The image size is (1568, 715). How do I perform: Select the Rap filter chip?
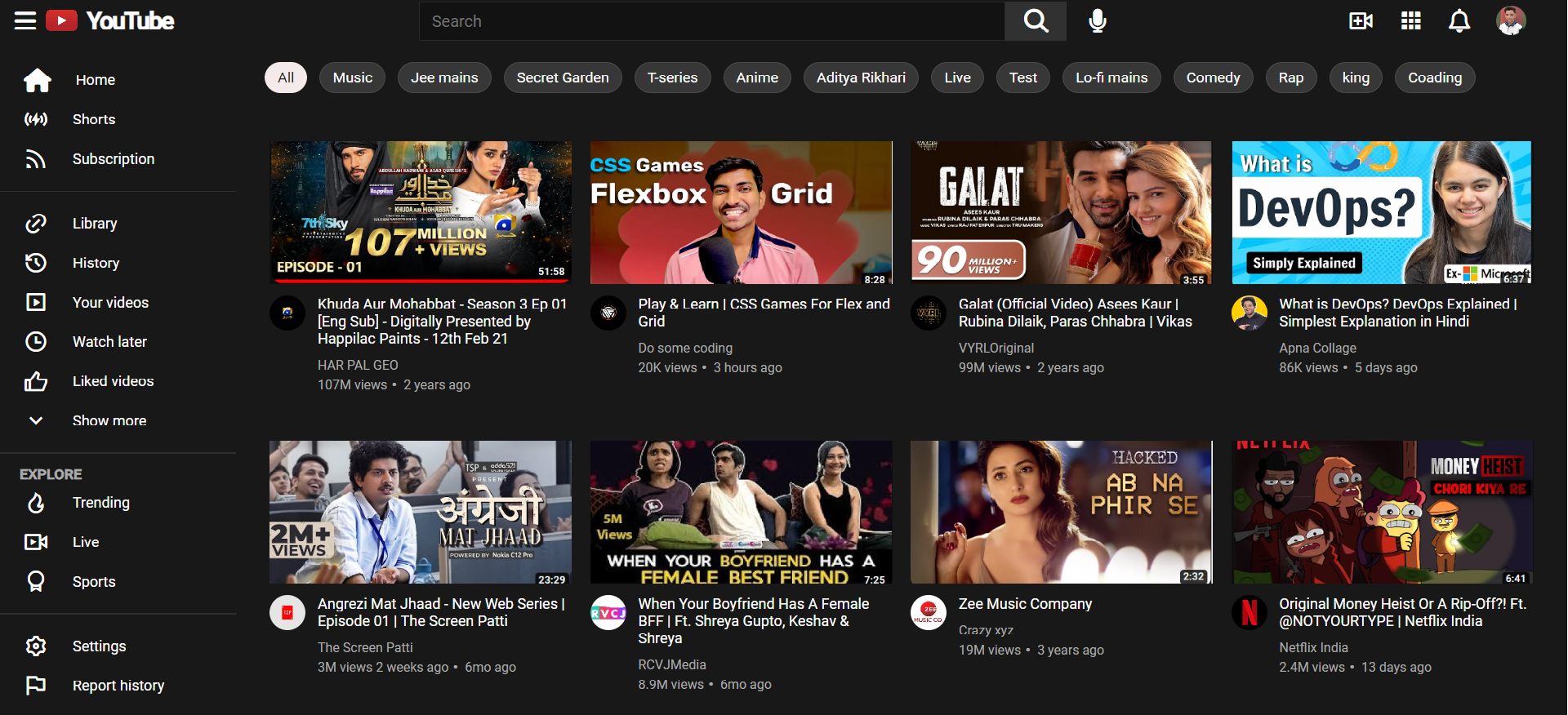(x=1291, y=78)
